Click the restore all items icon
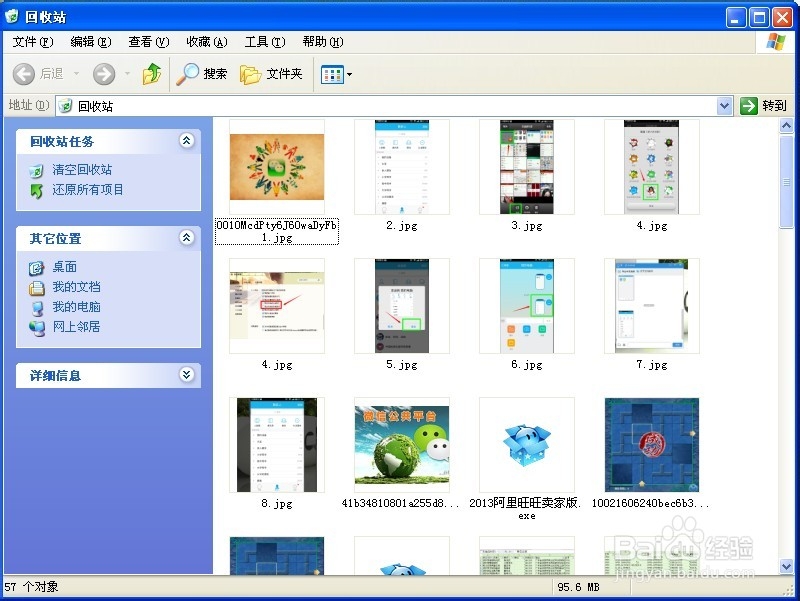Viewport: 800px width, 601px height. 36,191
